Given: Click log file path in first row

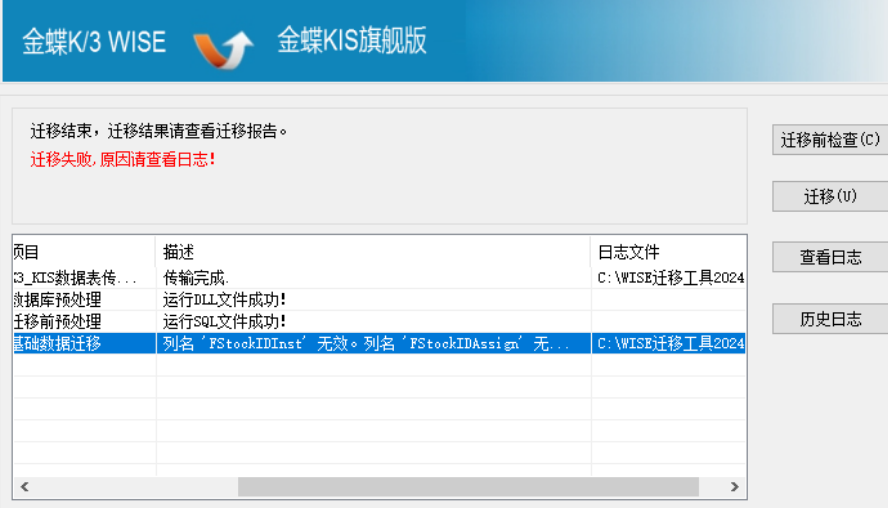Looking at the screenshot, I should [x=671, y=278].
